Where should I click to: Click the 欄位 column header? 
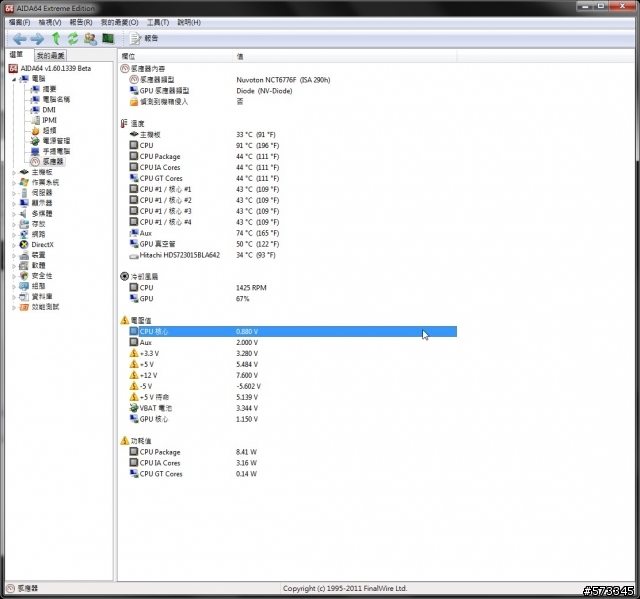175,56
